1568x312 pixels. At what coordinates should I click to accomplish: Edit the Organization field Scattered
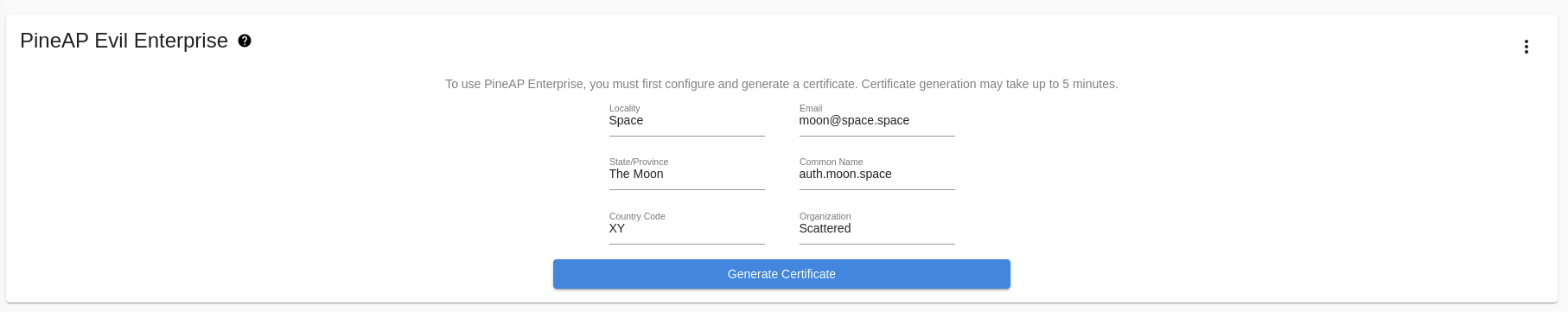tap(877, 228)
